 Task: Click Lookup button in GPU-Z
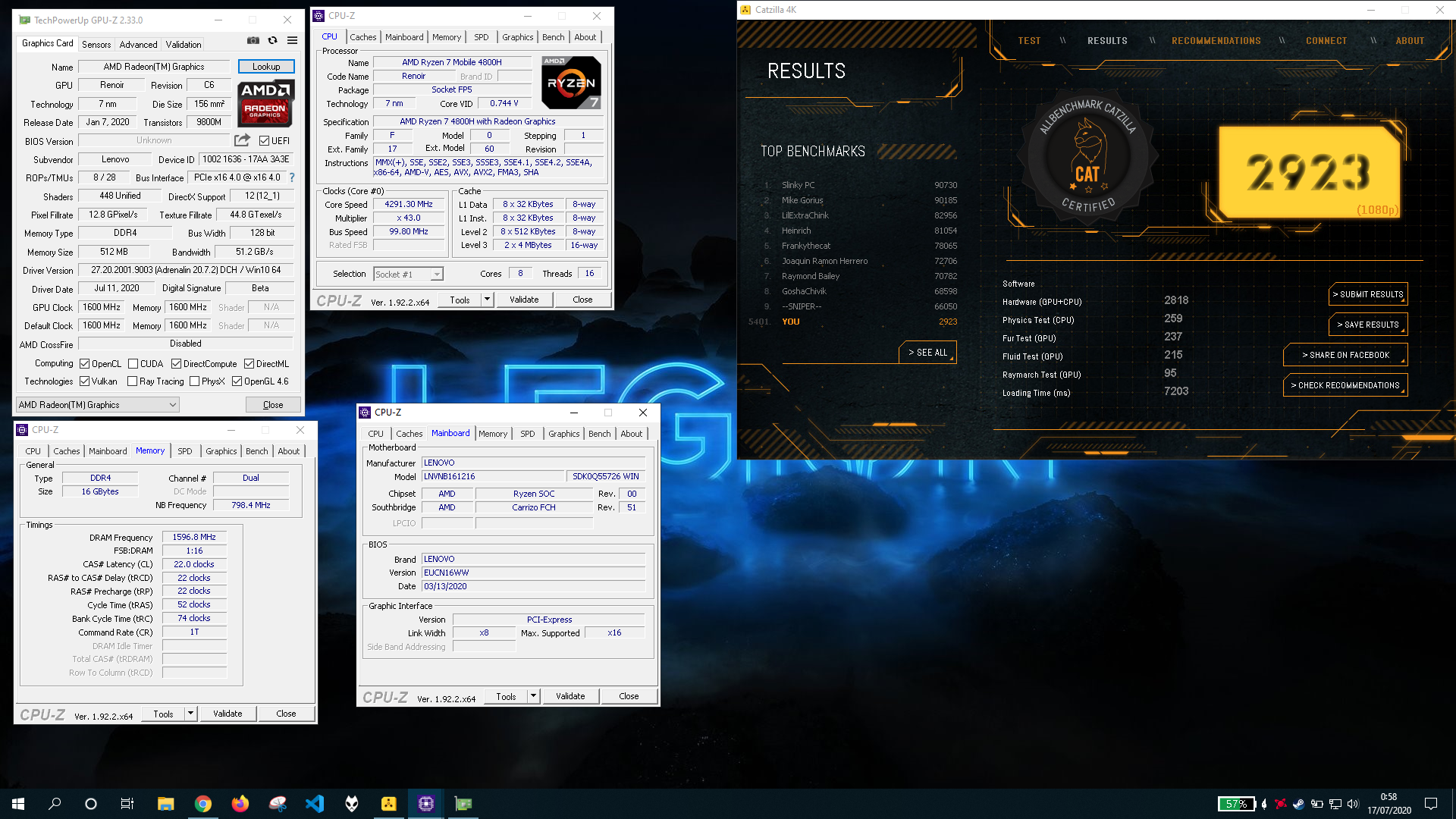tap(266, 67)
